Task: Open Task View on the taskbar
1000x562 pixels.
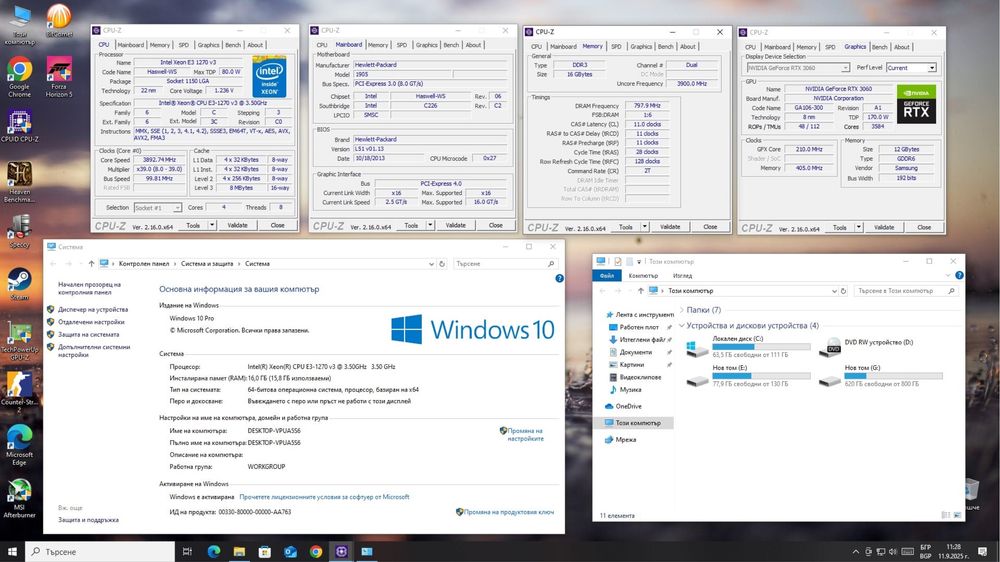Action: tap(187, 551)
